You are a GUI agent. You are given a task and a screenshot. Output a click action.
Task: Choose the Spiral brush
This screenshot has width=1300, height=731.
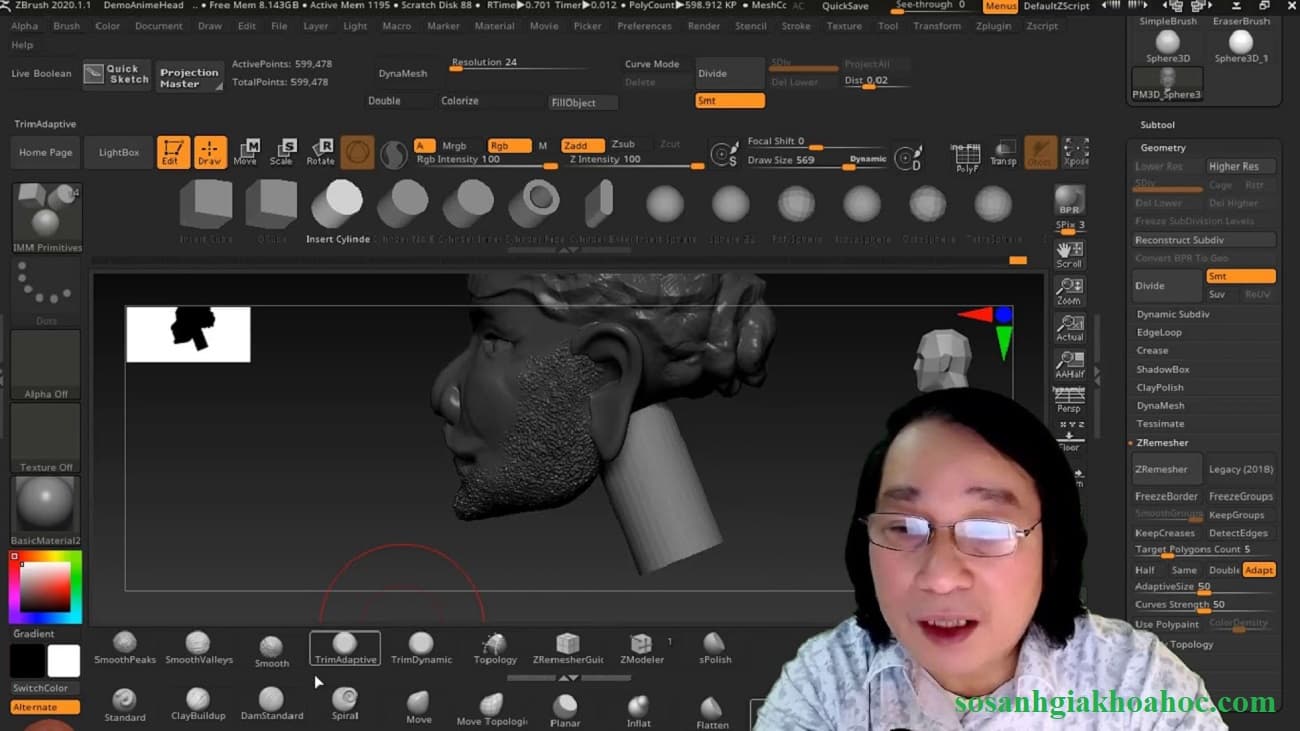click(345, 705)
